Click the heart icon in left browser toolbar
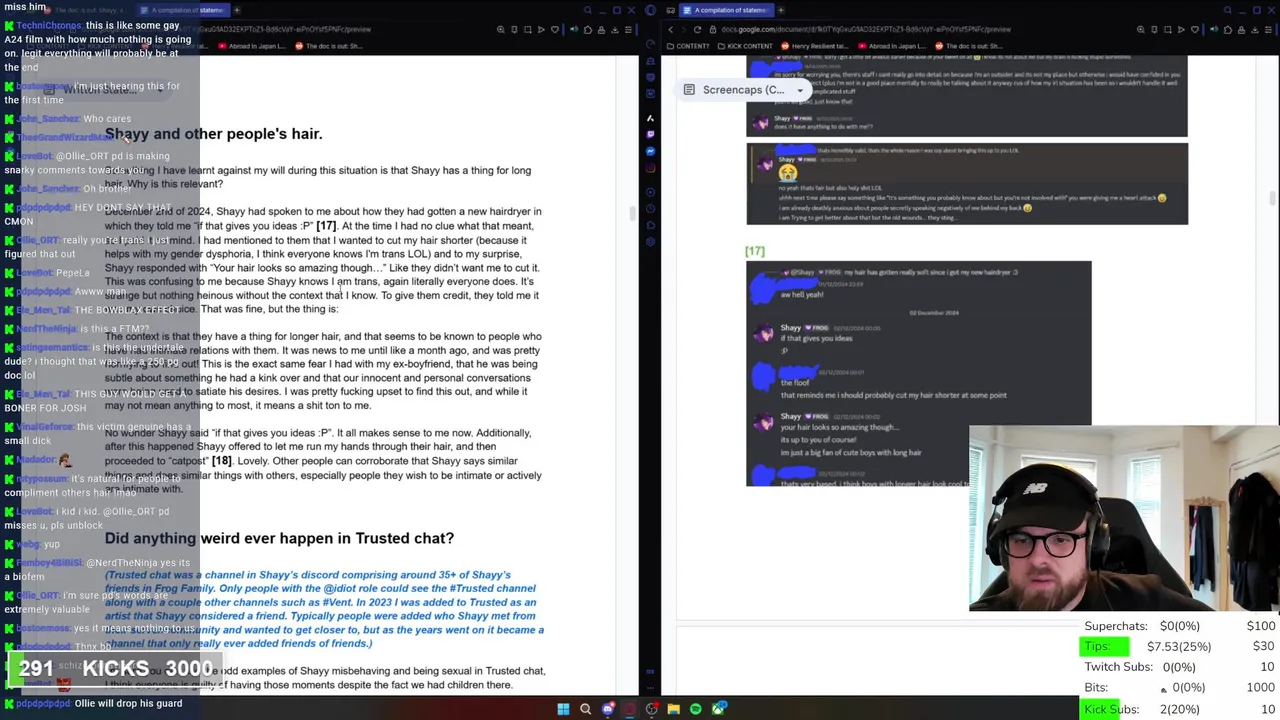 (554, 30)
